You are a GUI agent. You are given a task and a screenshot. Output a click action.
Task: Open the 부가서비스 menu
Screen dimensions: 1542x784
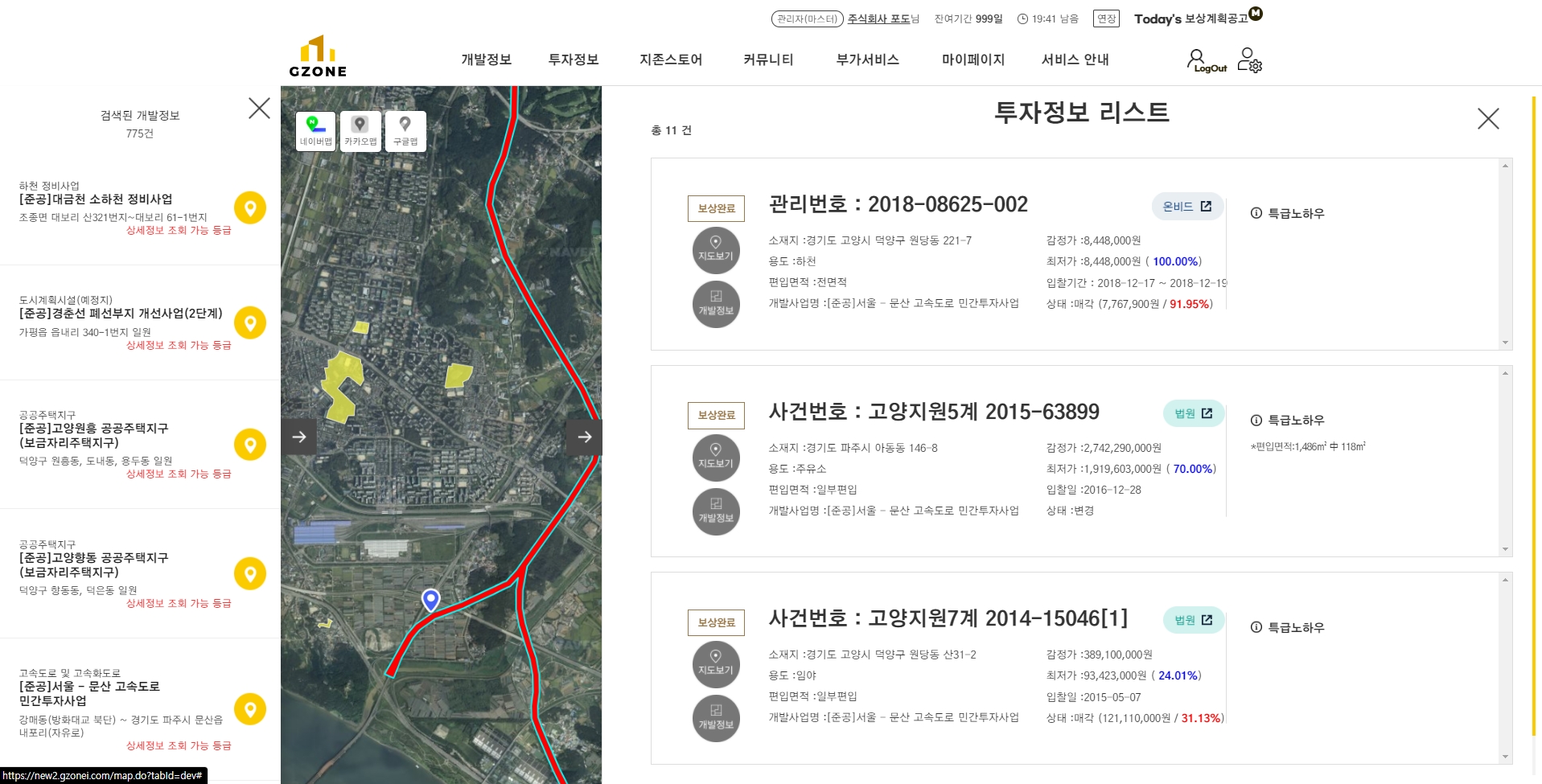(x=867, y=60)
